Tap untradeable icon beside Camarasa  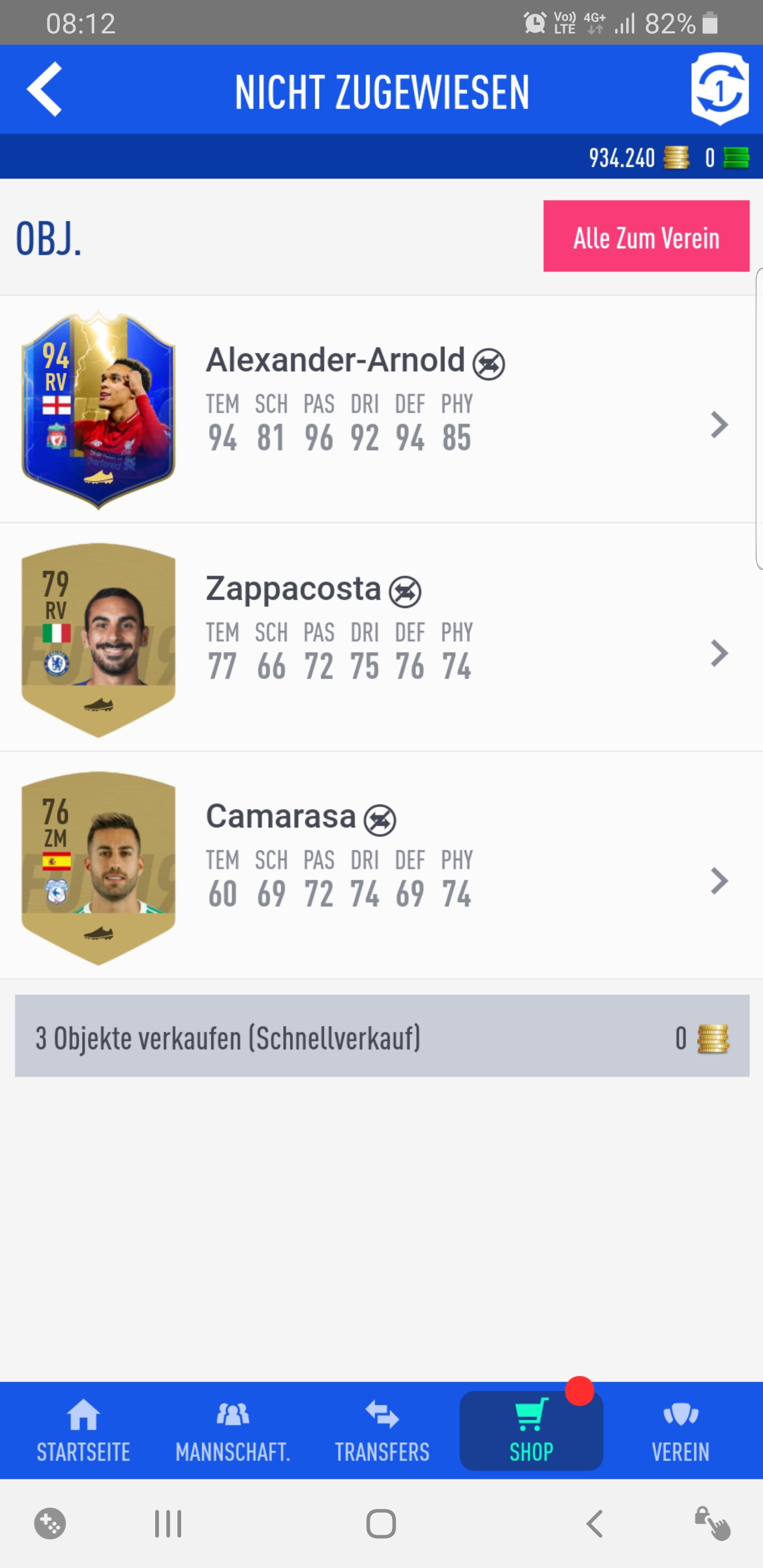380,820
